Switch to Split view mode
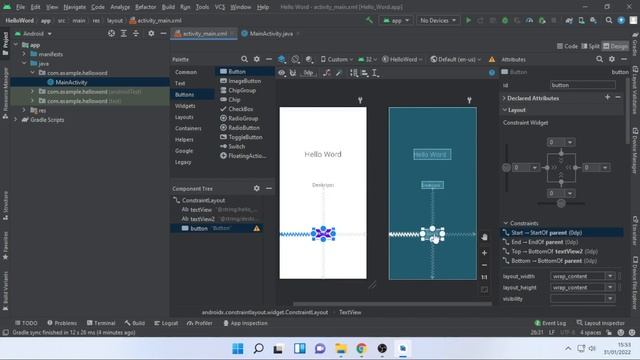The height and width of the screenshot is (360, 640). click(590, 46)
